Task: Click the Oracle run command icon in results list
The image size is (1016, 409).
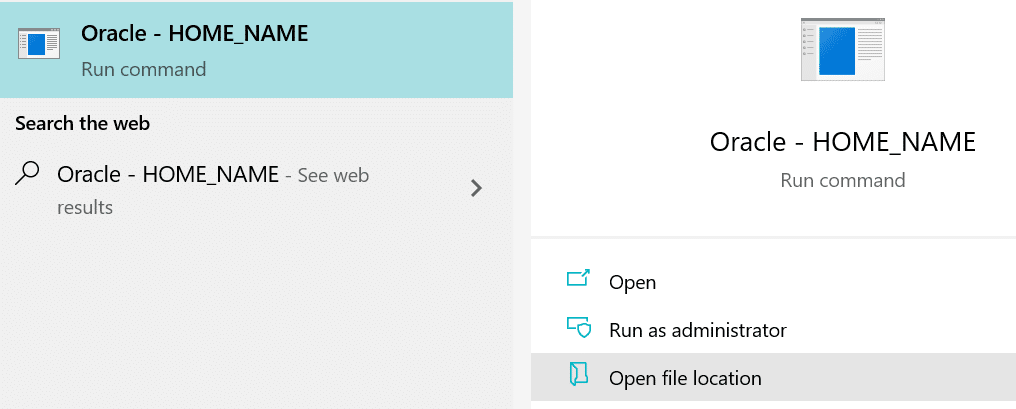Action: point(39,44)
